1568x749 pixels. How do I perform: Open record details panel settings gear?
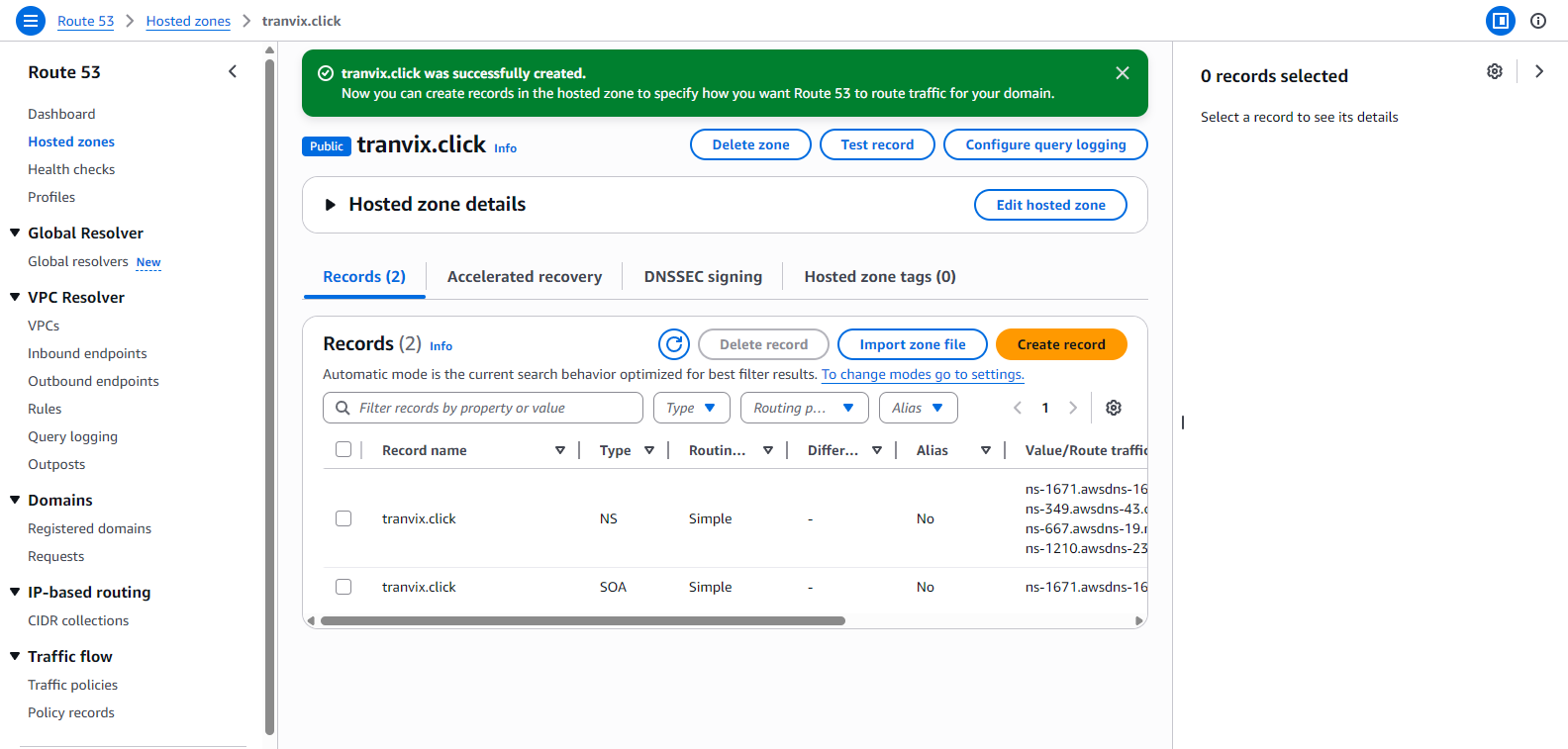(1495, 71)
